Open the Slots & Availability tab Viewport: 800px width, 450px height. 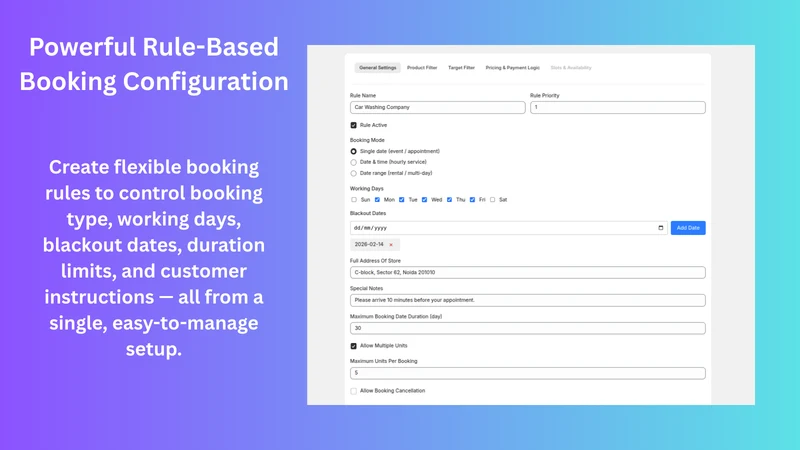click(571, 68)
